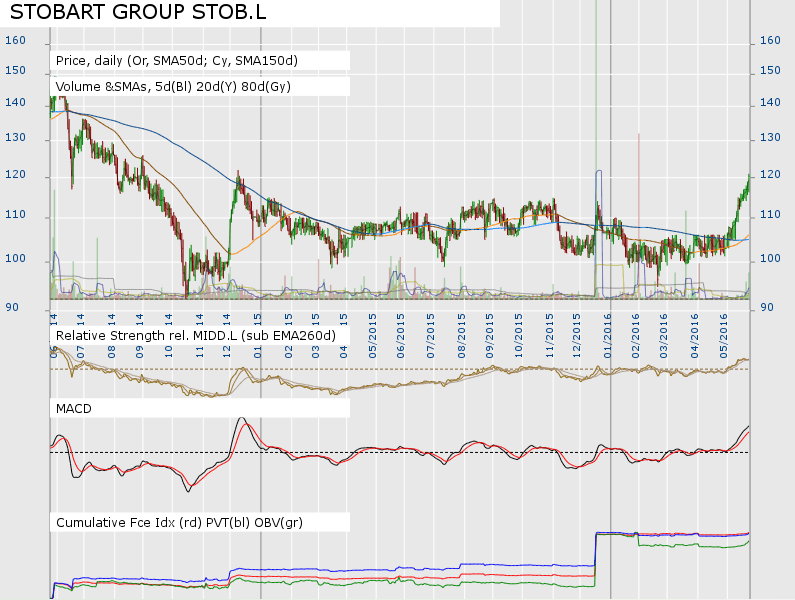Click the 04/2016 date axis label
The width and height of the screenshot is (795, 600).
pyautogui.click(x=695, y=336)
